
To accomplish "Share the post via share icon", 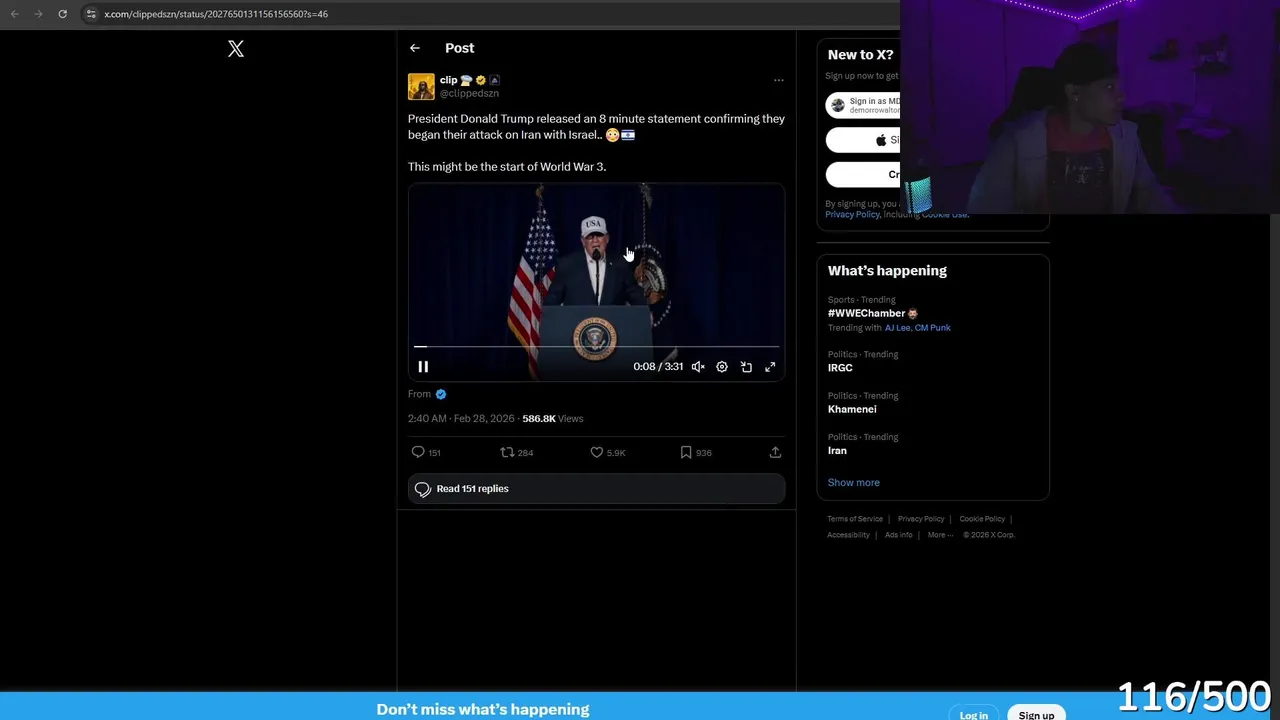I will coord(775,453).
